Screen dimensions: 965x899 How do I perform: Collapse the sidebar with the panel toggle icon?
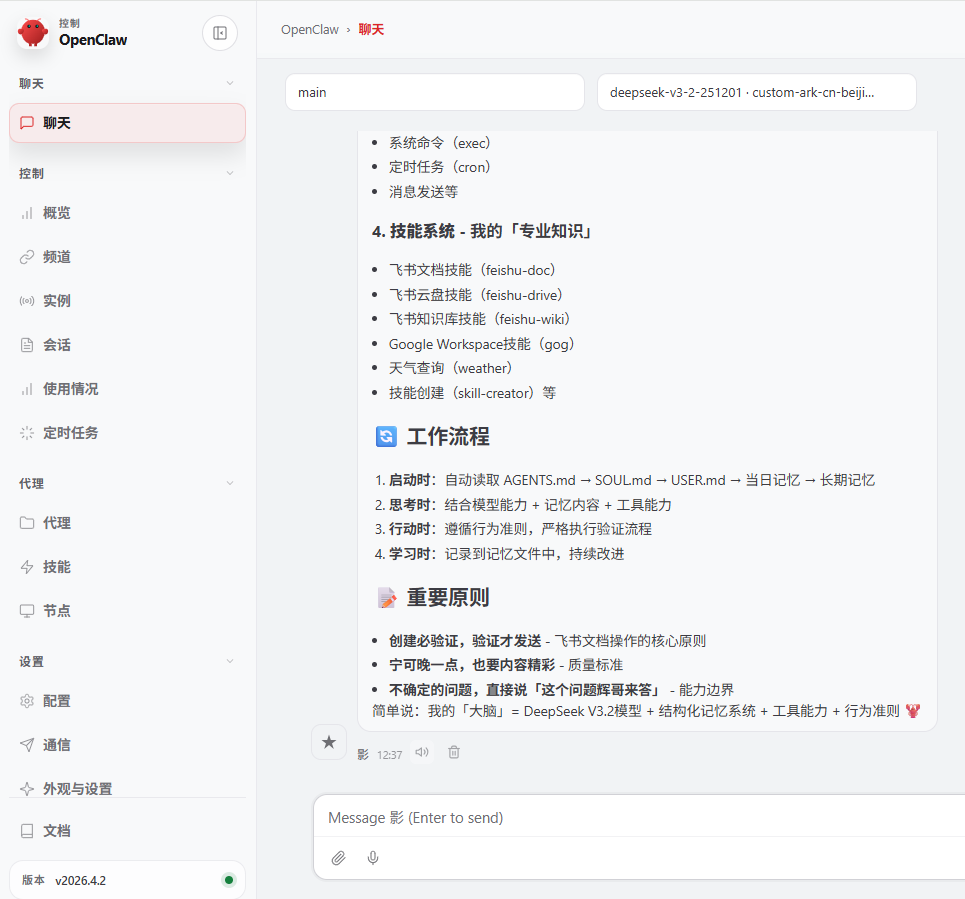pyautogui.click(x=219, y=33)
